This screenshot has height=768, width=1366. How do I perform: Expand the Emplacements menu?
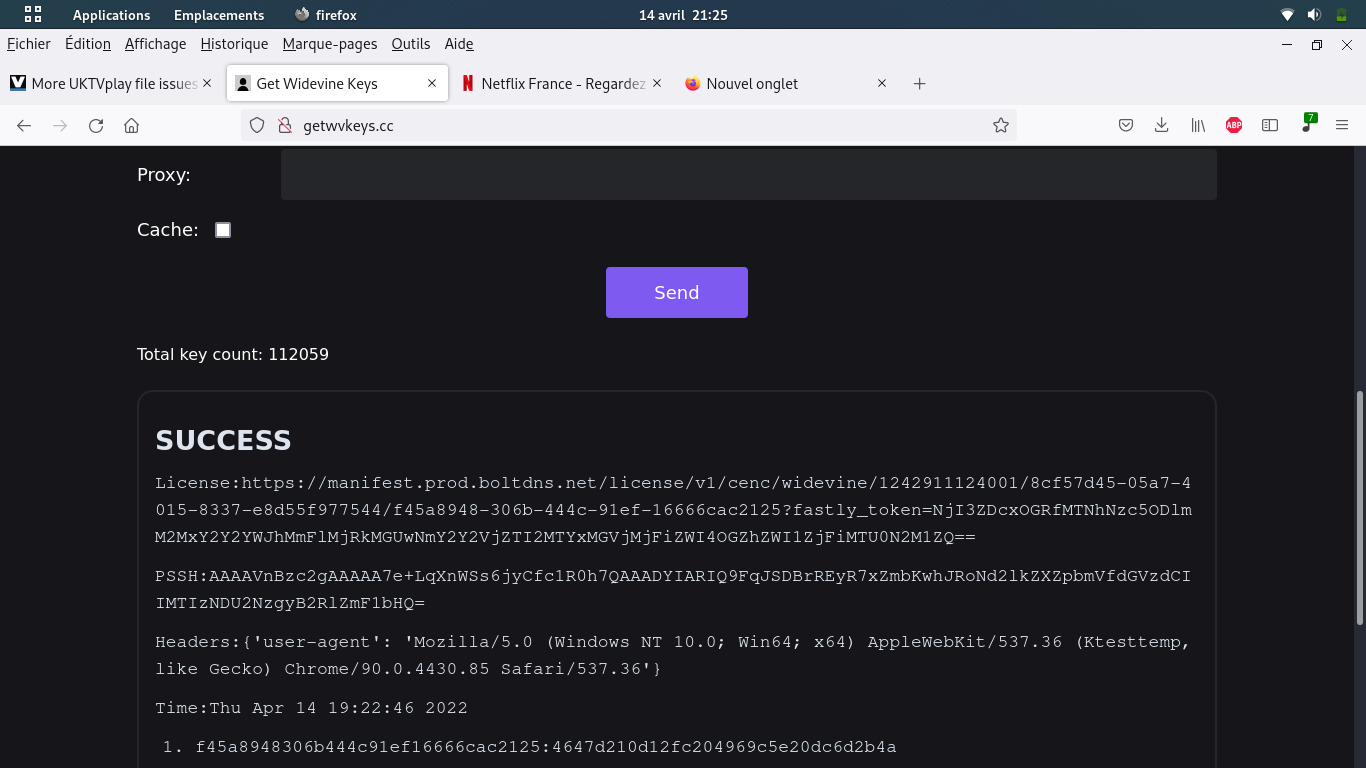219,15
